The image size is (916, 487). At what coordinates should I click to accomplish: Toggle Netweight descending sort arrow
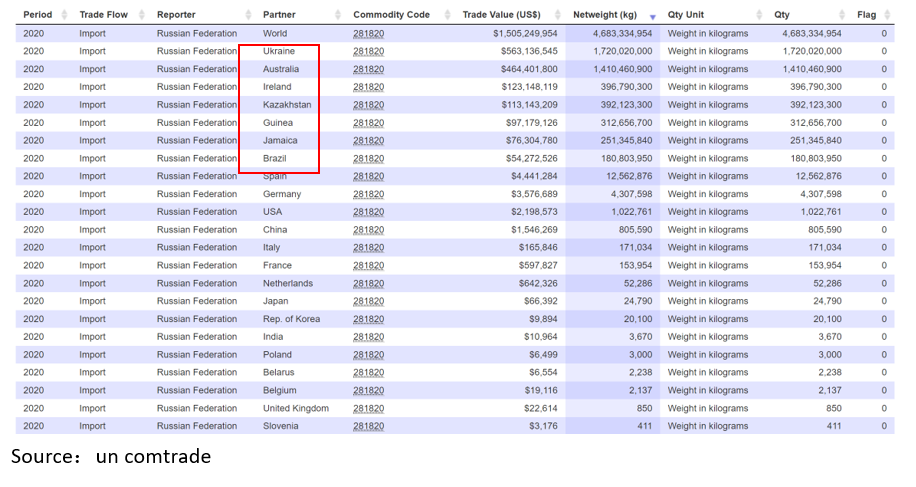click(x=653, y=18)
